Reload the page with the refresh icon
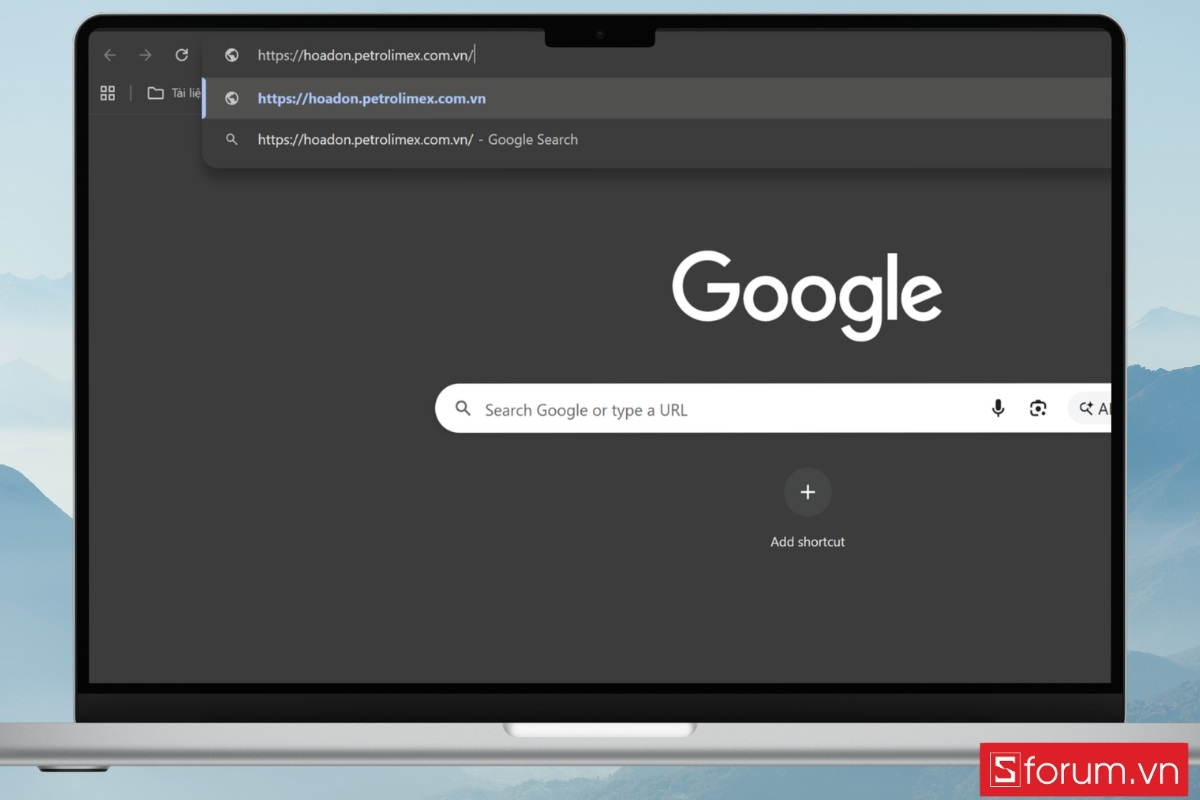This screenshot has width=1200, height=800. click(x=181, y=55)
